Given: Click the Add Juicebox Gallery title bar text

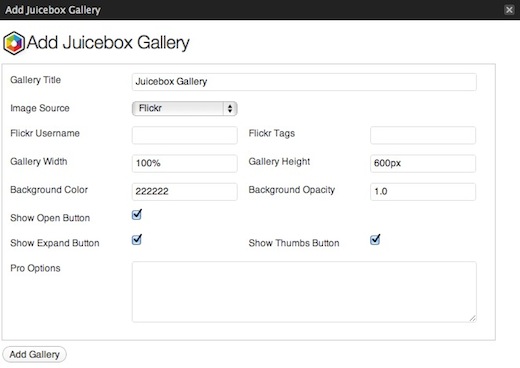Looking at the screenshot, I should (53, 10).
